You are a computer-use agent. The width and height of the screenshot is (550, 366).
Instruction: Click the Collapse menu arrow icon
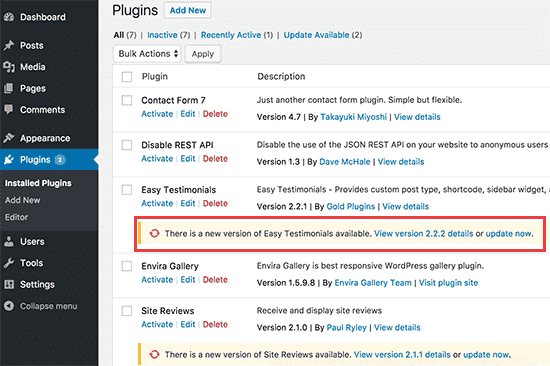coord(9,306)
